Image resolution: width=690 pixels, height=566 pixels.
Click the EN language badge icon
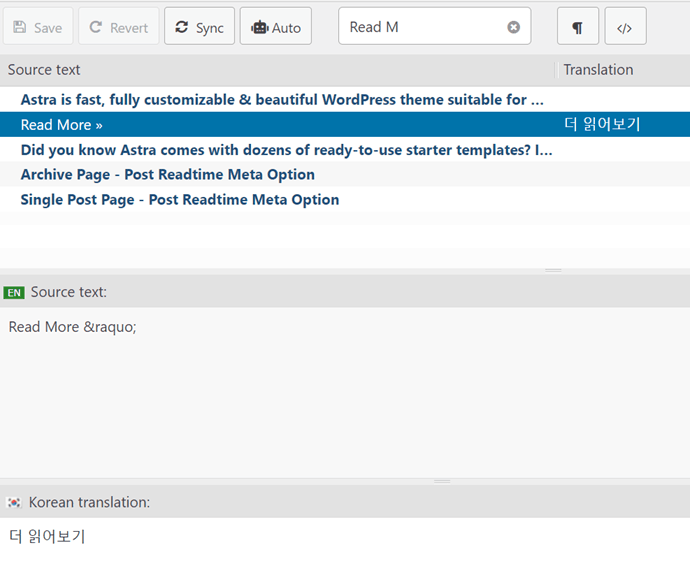[14, 293]
